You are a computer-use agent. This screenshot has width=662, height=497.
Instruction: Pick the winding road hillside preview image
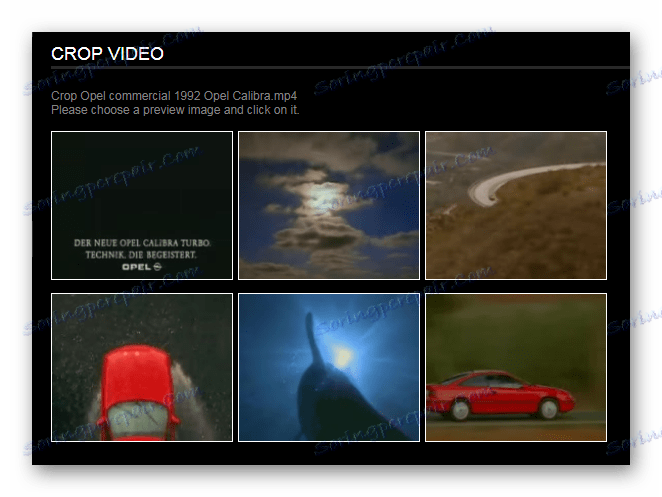[x=516, y=205]
